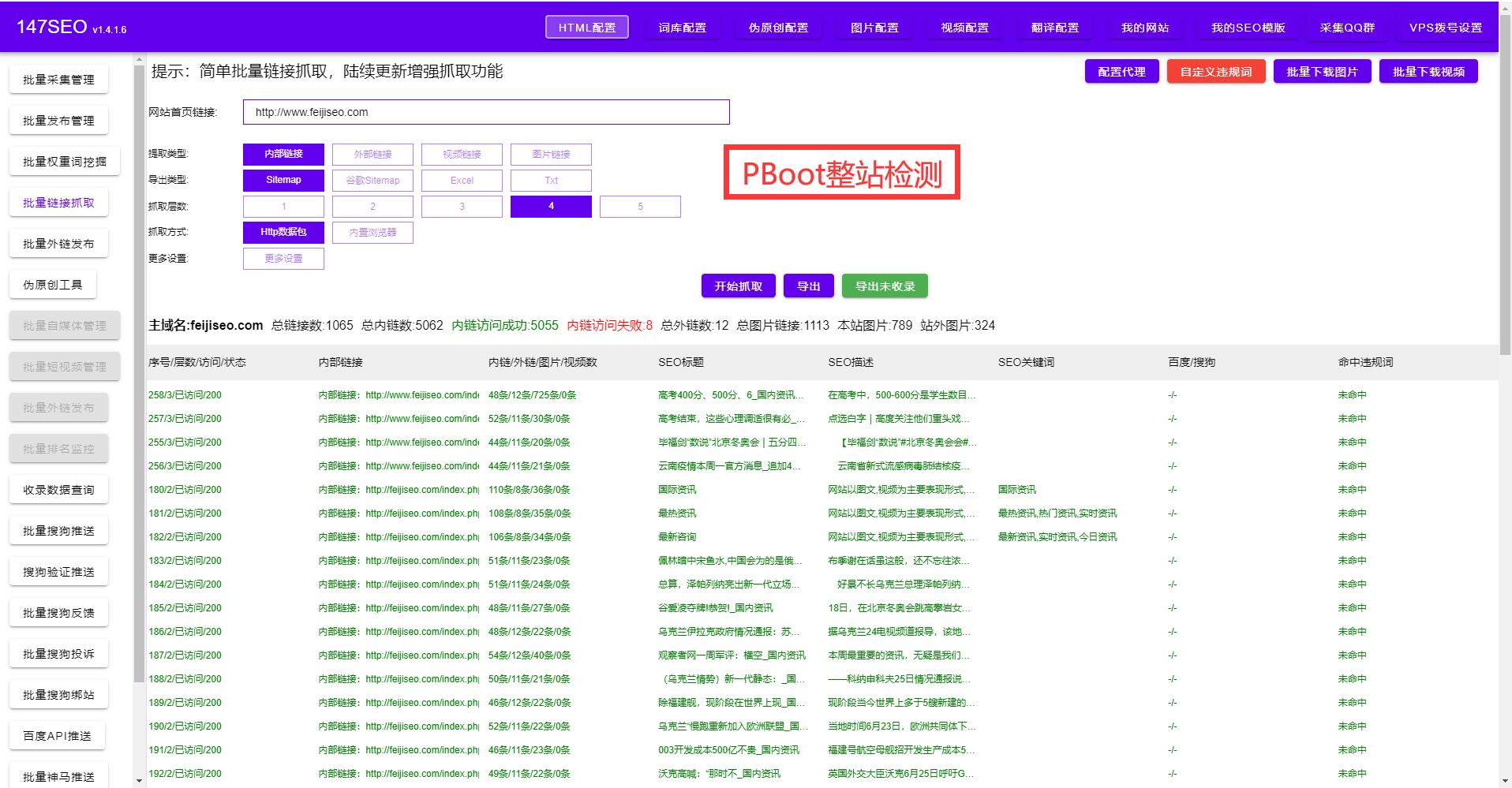Open 批量搜狗反馈 in sidebar
Viewport: 1512px width, 788px height.
click(58, 613)
